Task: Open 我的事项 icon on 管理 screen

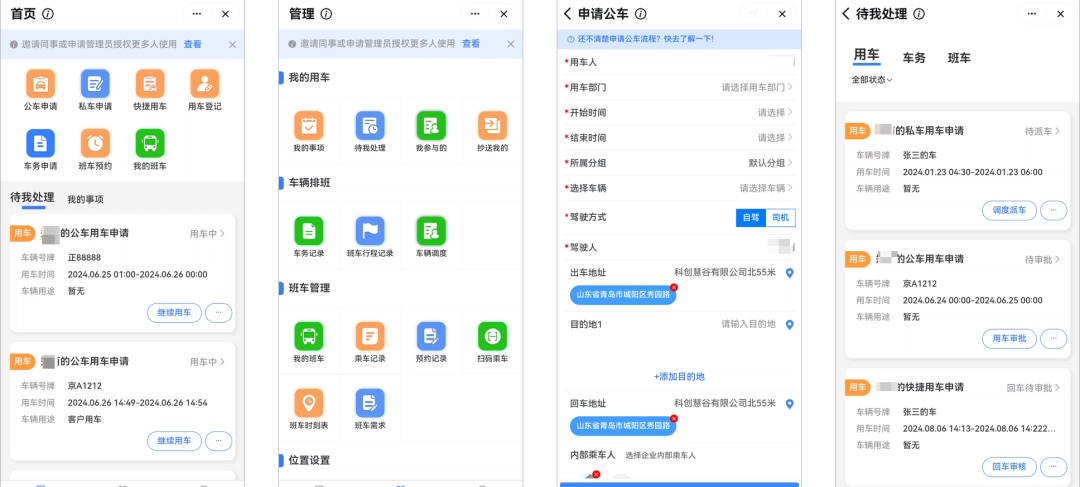Action: click(x=309, y=125)
